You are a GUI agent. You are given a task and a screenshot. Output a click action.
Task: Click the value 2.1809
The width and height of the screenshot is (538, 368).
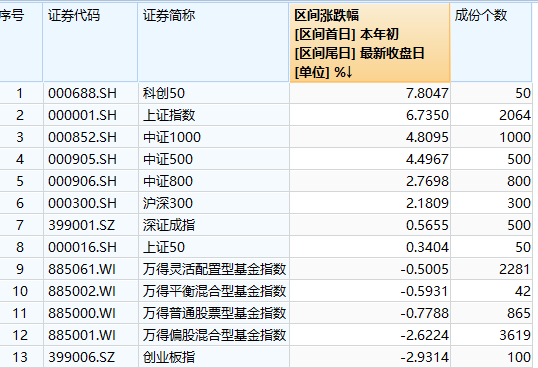pyautogui.click(x=427, y=203)
